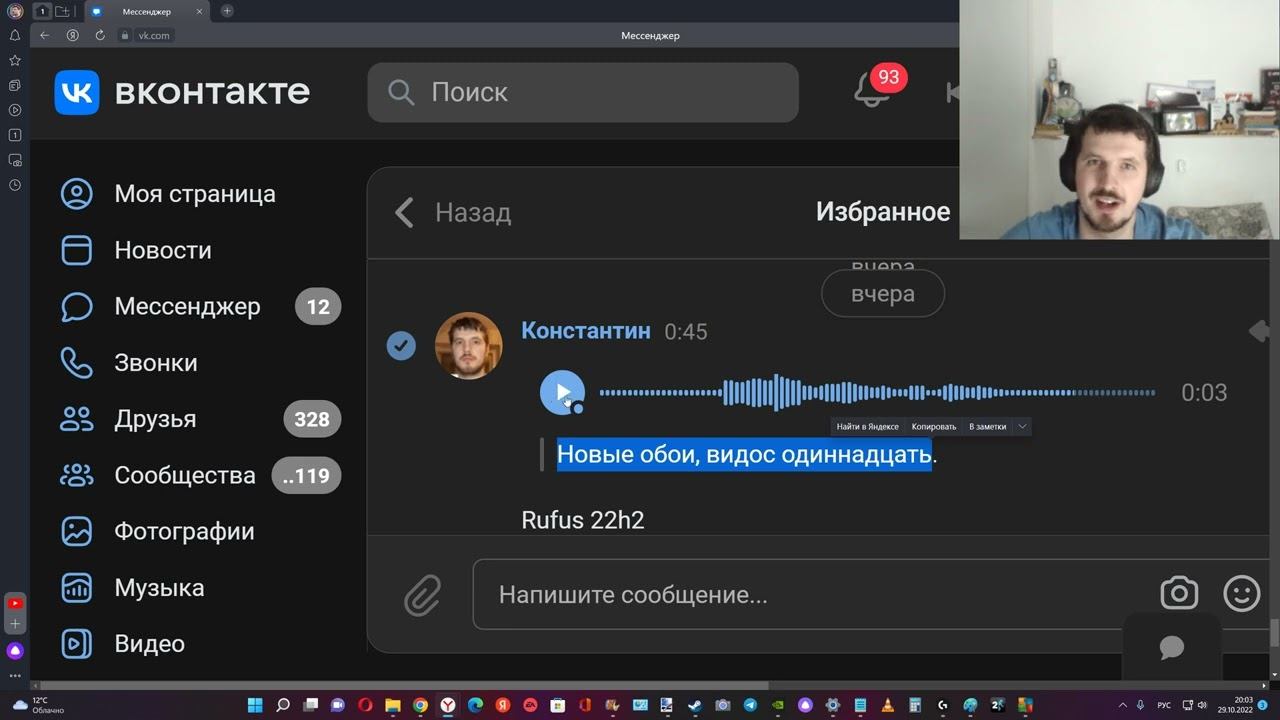
Task: Open the floating chat bubble button
Action: tap(1172, 647)
